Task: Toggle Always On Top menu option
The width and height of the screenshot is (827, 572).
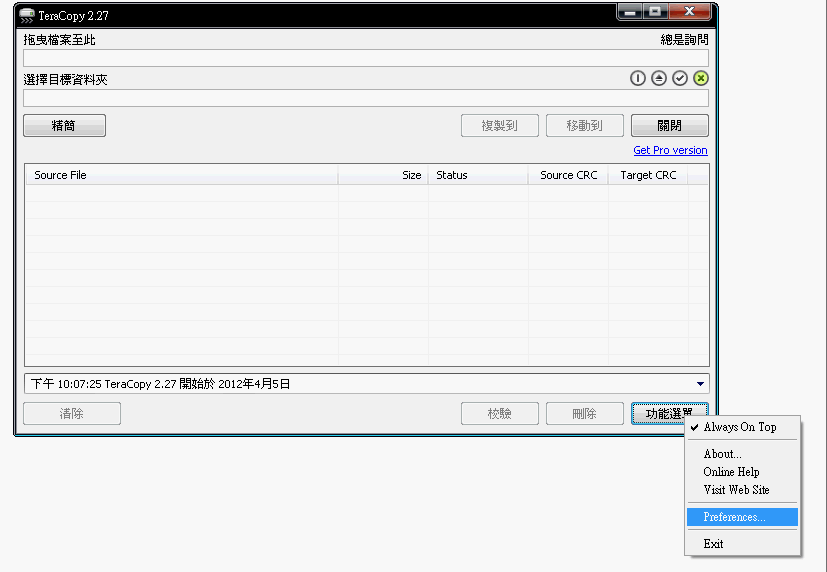Action: tap(743, 427)
